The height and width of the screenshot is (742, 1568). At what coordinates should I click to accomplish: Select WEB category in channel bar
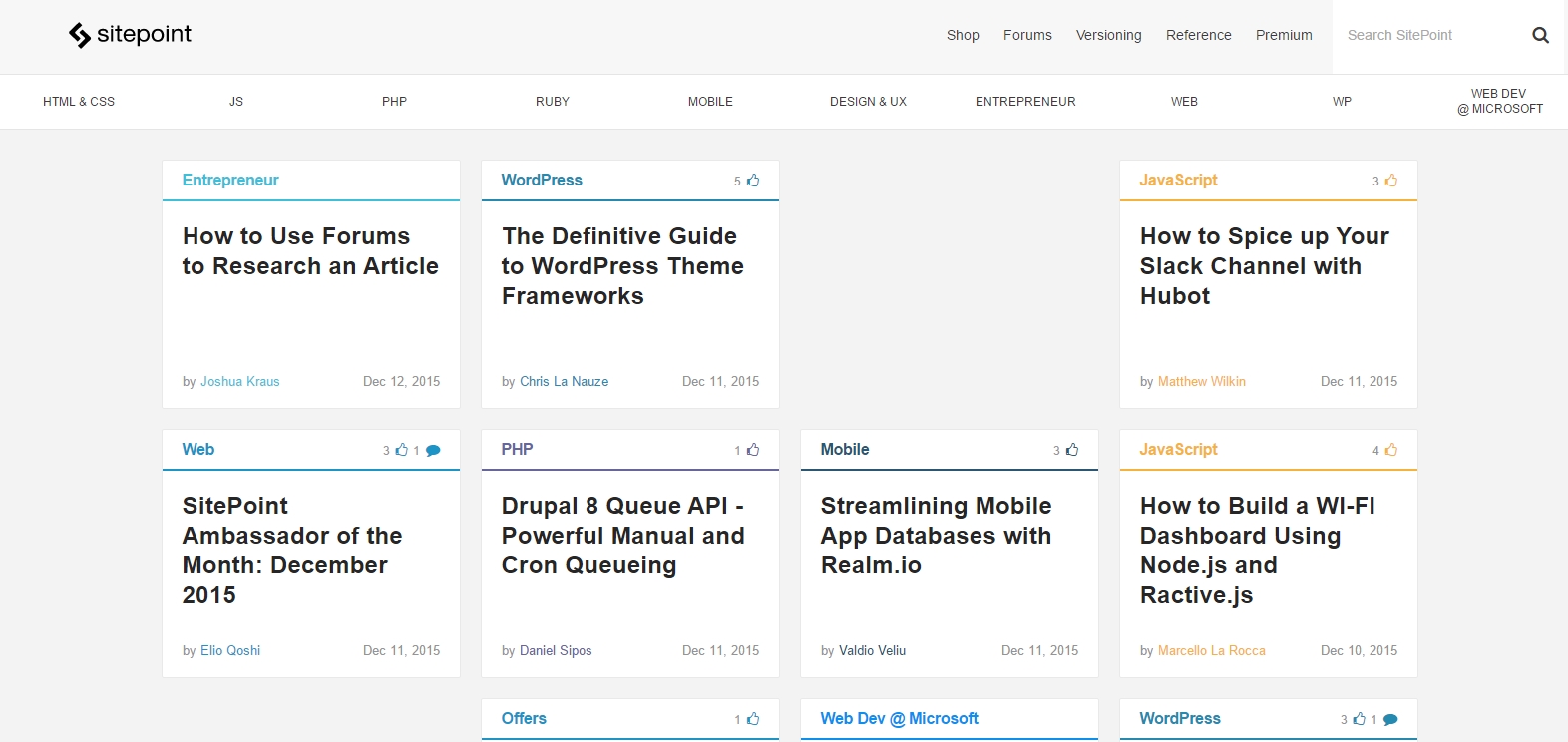coord(1184,102)
